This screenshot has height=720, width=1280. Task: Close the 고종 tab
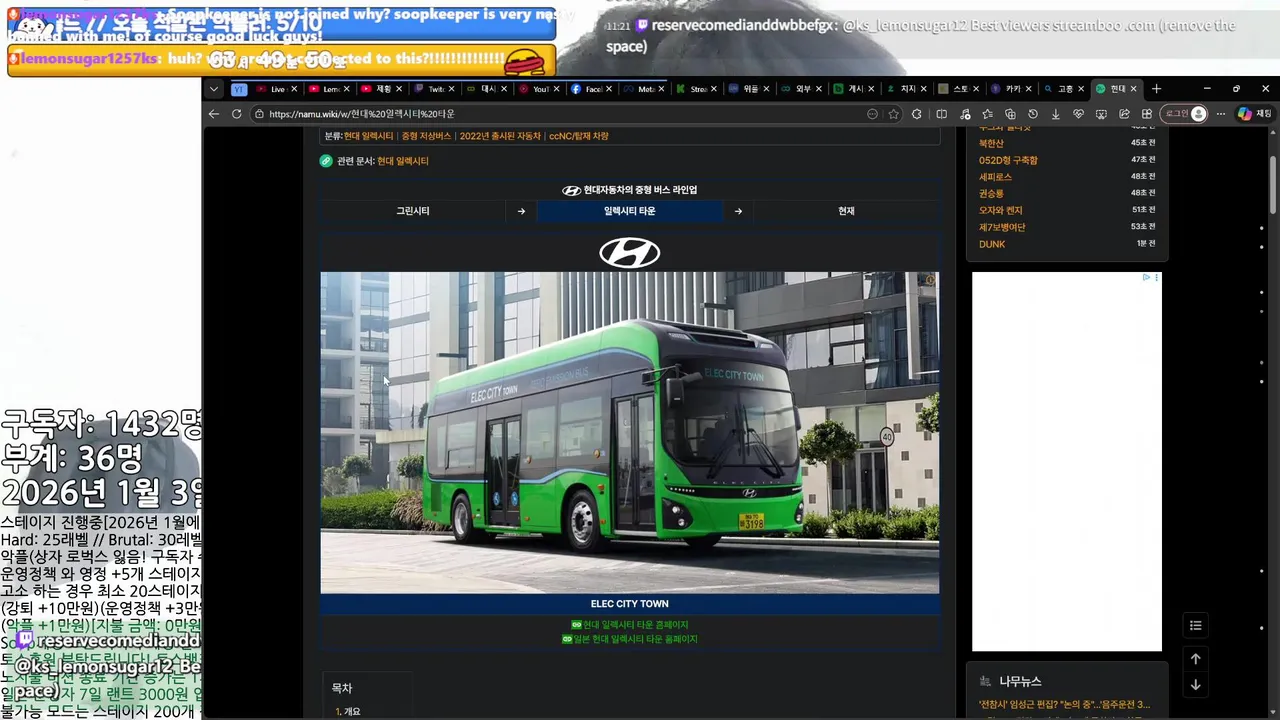point(1080,89)
